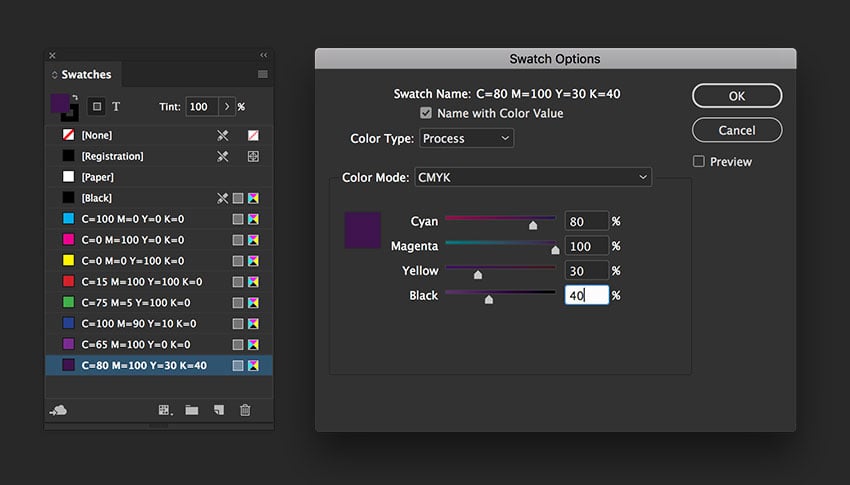Select swatch C=65 M=100 Y=0 K=0

(x=159, y=344)
